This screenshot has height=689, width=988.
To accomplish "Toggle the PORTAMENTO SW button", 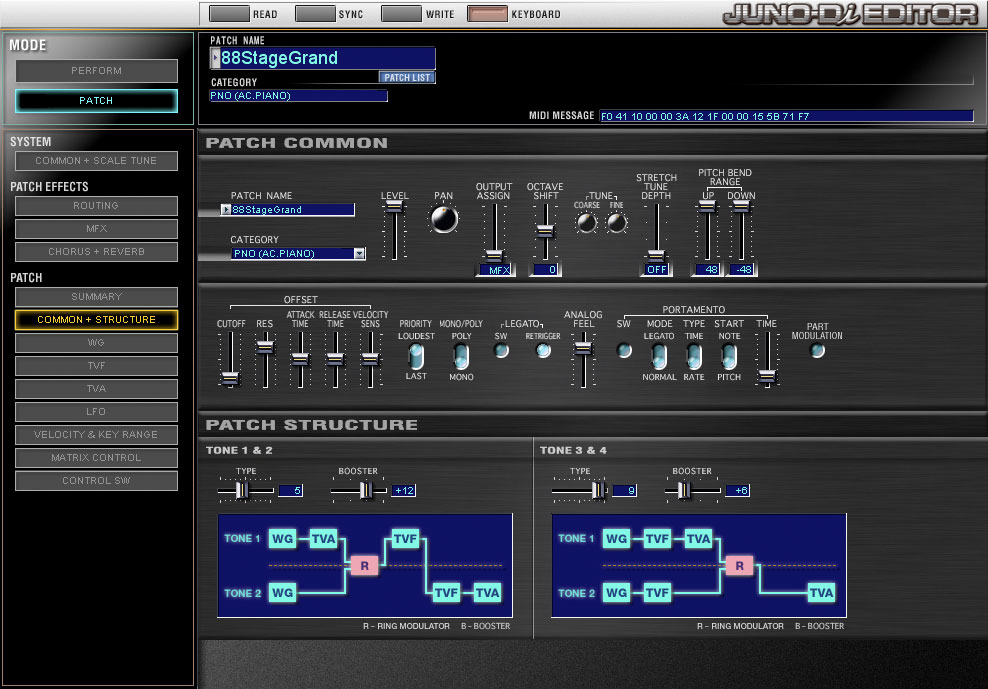I will tap(624, 350).
